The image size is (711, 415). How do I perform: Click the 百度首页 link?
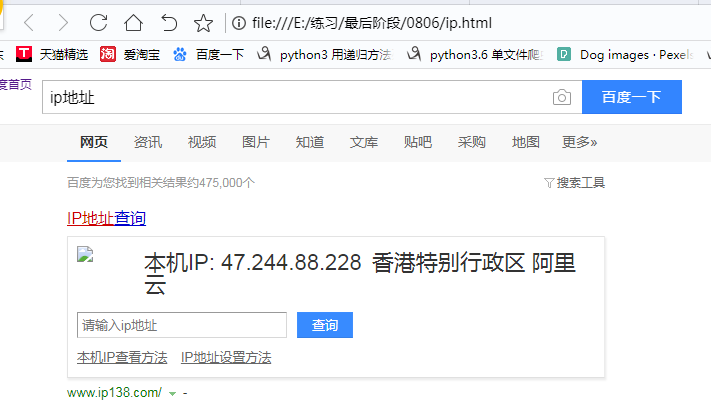(16, 84)
